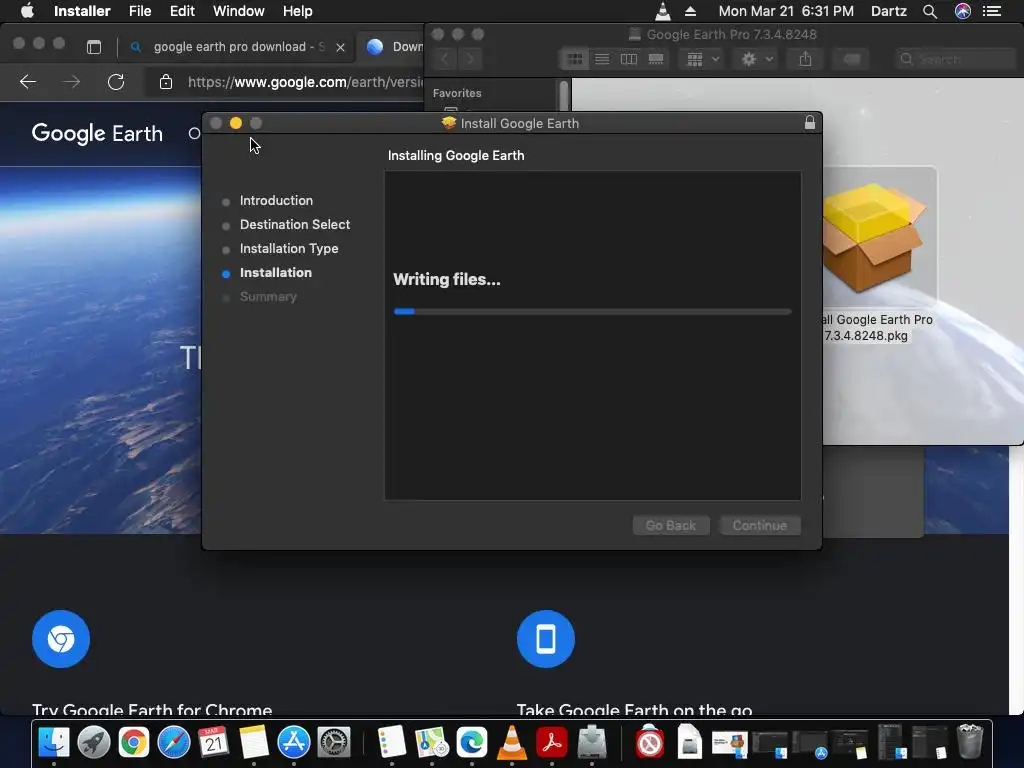Click the installation progress bar
Image resolution: width=1024 pixels, height=768 pixels.
coord(592,312)
